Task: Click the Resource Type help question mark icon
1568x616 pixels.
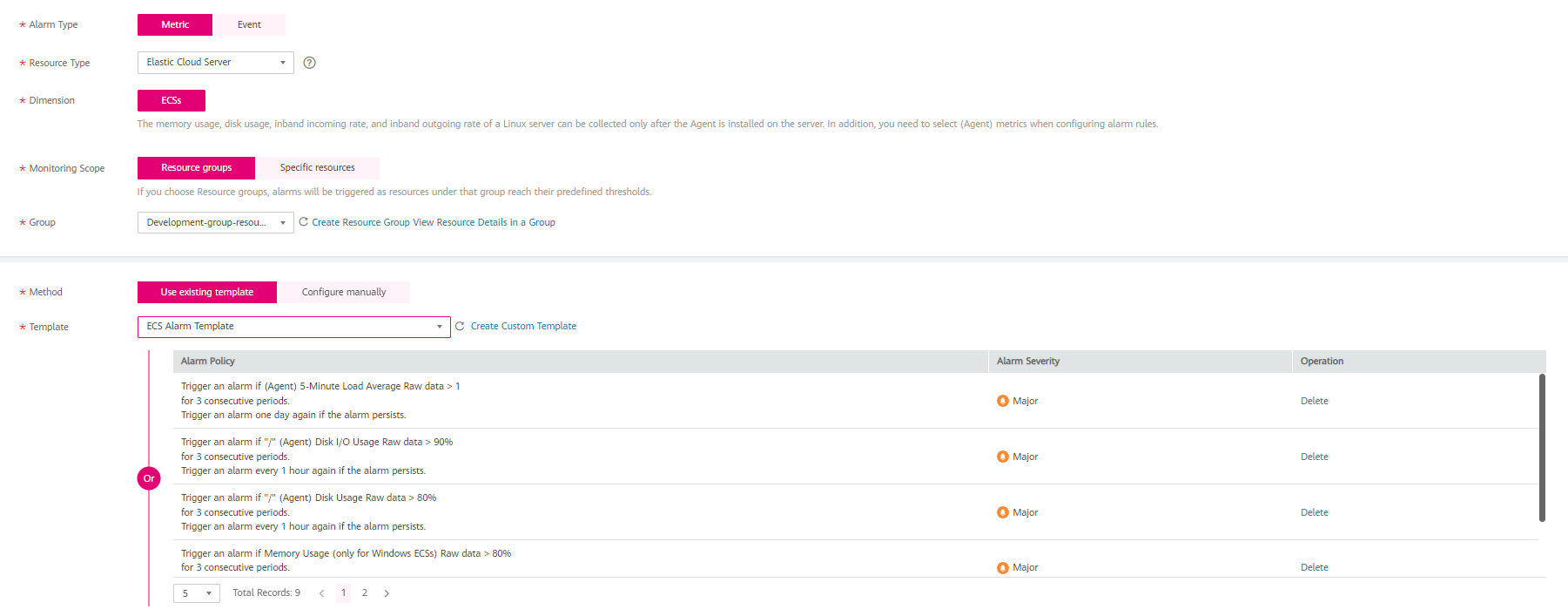Action: click(x=309, y=63)
